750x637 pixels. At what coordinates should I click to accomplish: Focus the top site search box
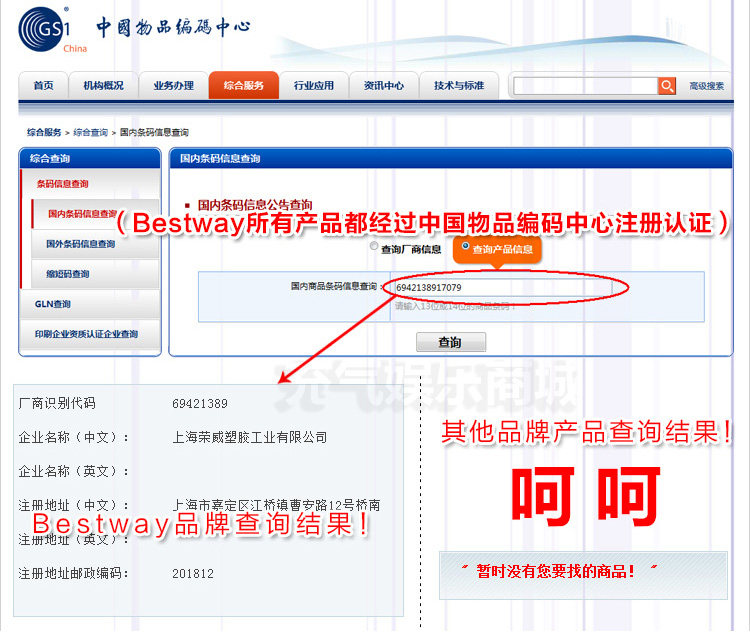(x=585, y=86)
